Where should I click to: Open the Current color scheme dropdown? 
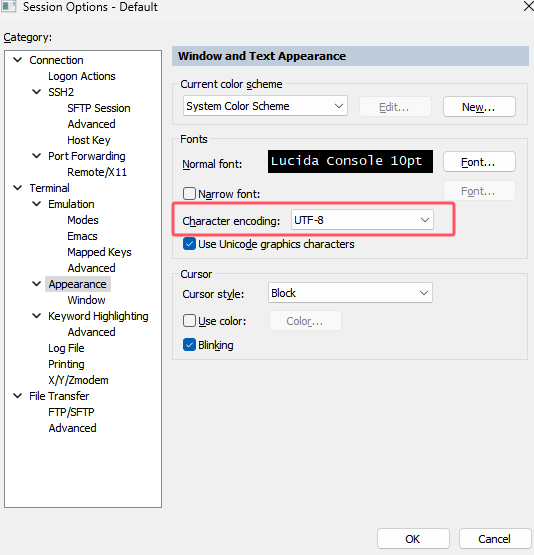tap(265, 106)
